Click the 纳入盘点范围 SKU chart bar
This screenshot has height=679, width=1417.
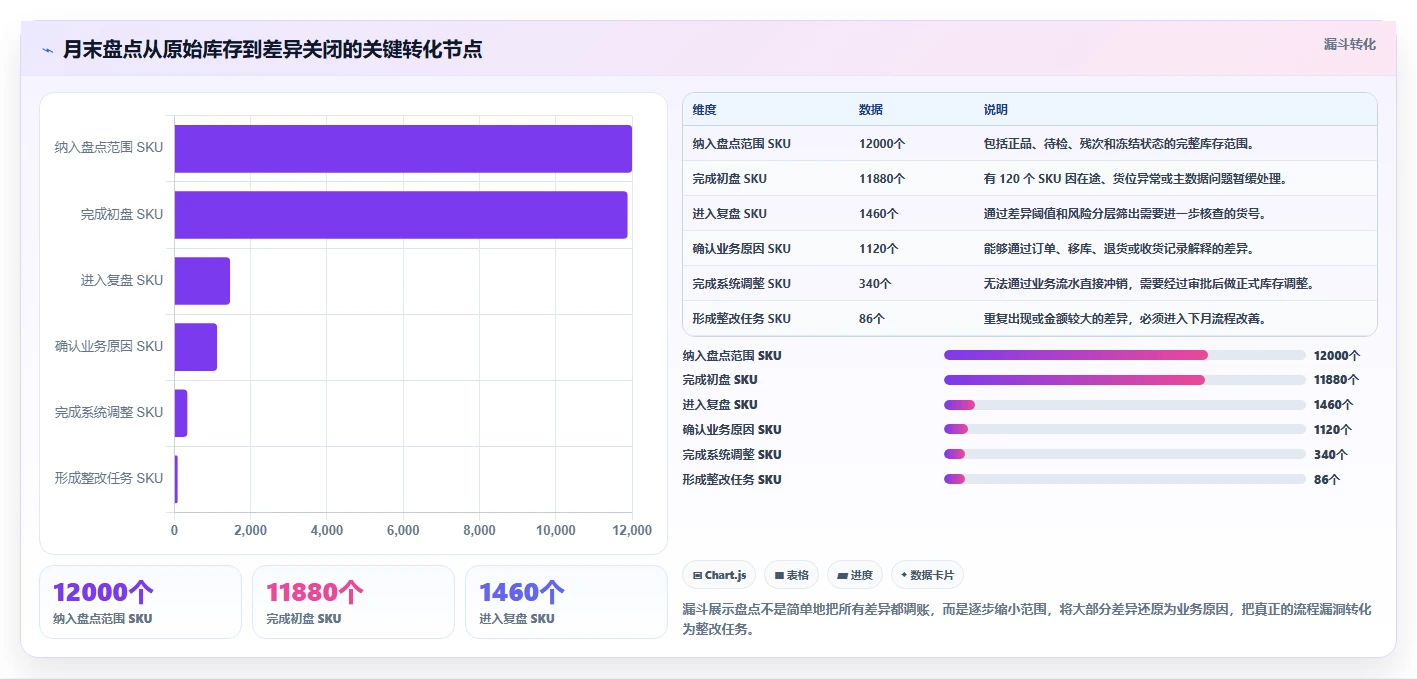click(x=403, y=149)
